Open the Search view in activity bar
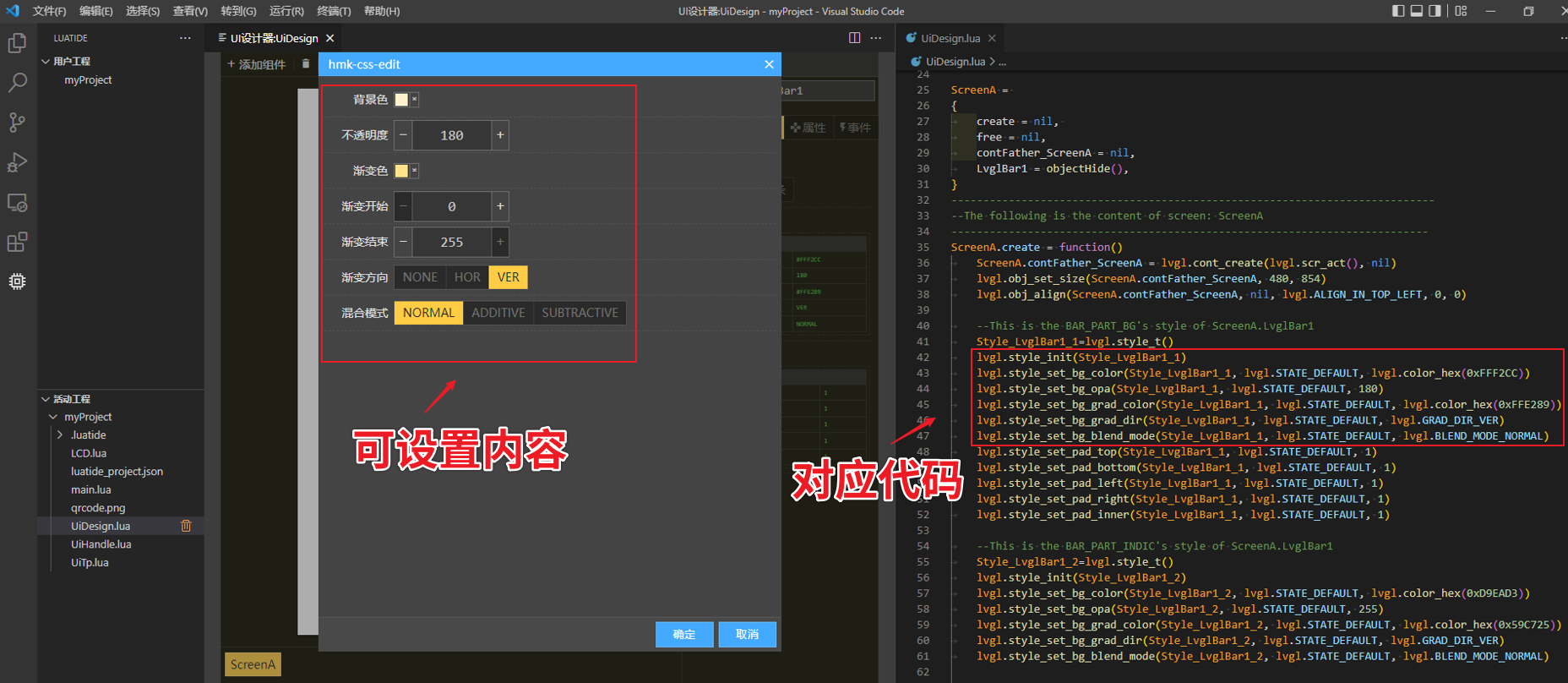 17,82
